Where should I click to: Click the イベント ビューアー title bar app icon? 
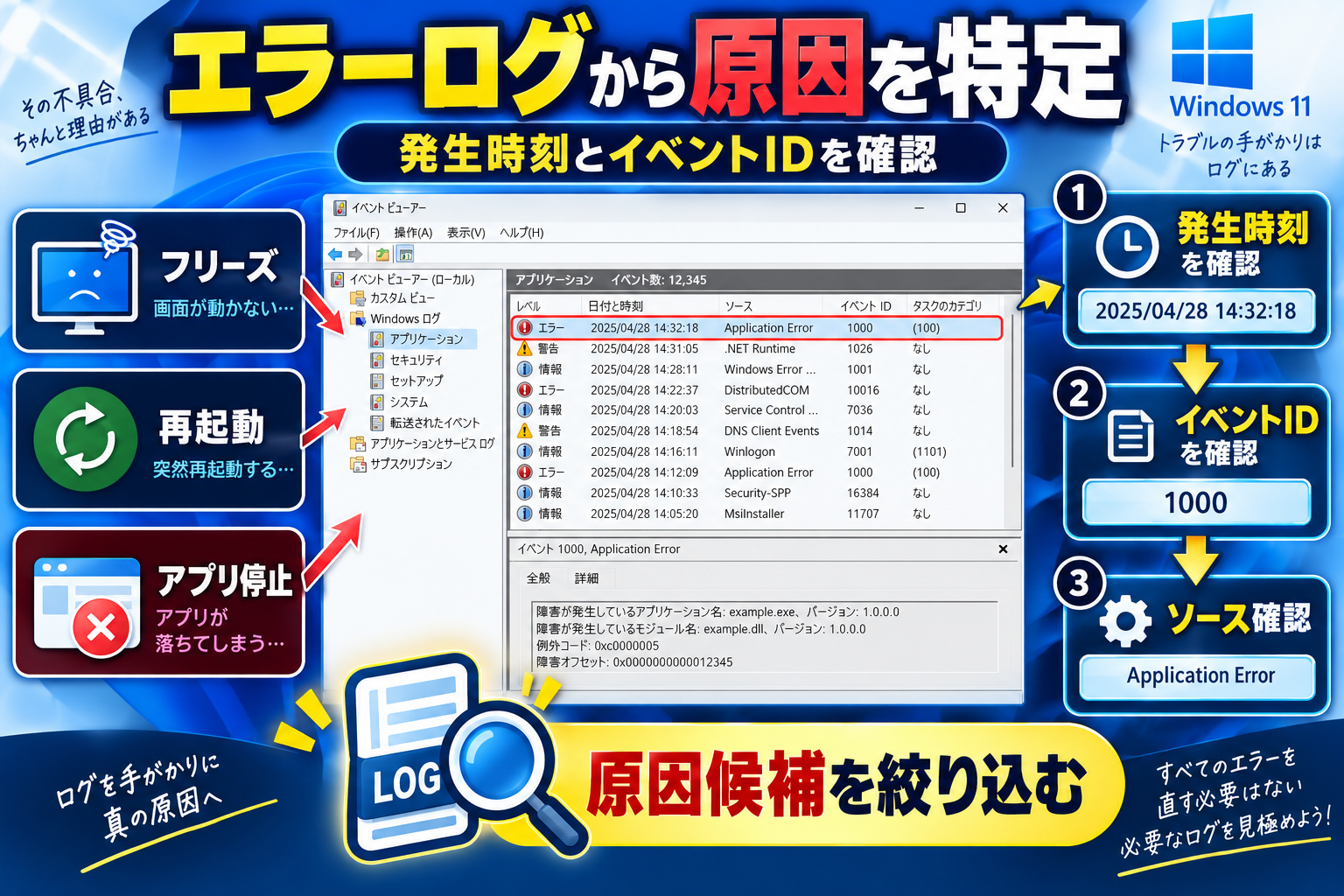[x=339, y=208]
